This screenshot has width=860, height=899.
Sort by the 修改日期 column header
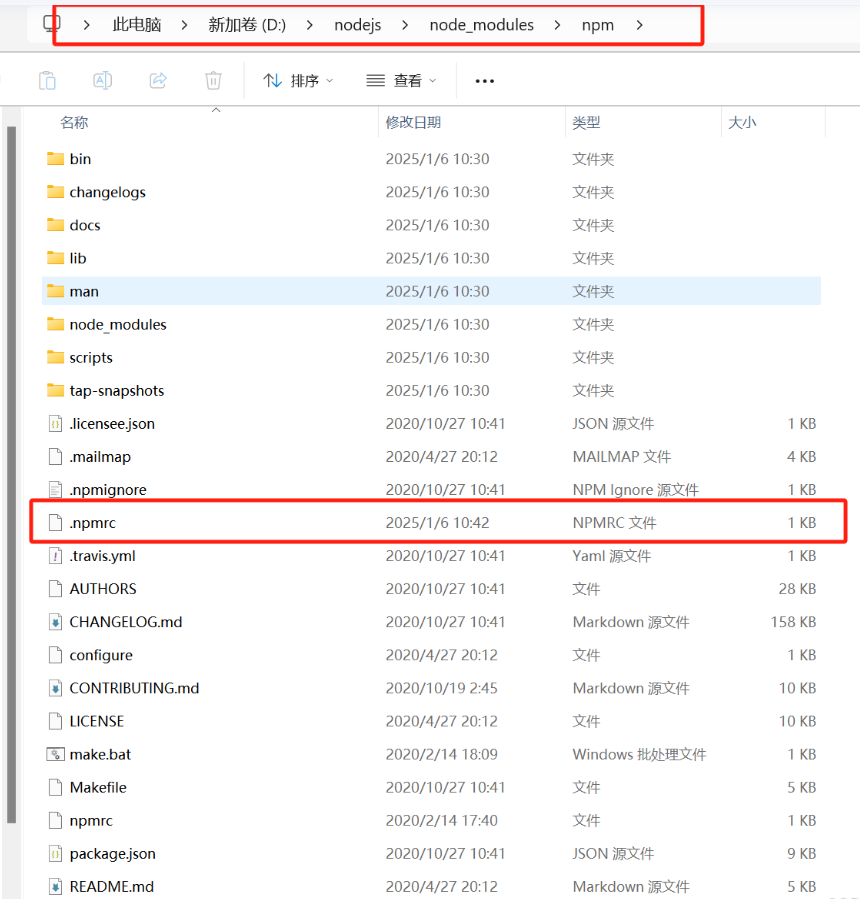pos(413,122)
